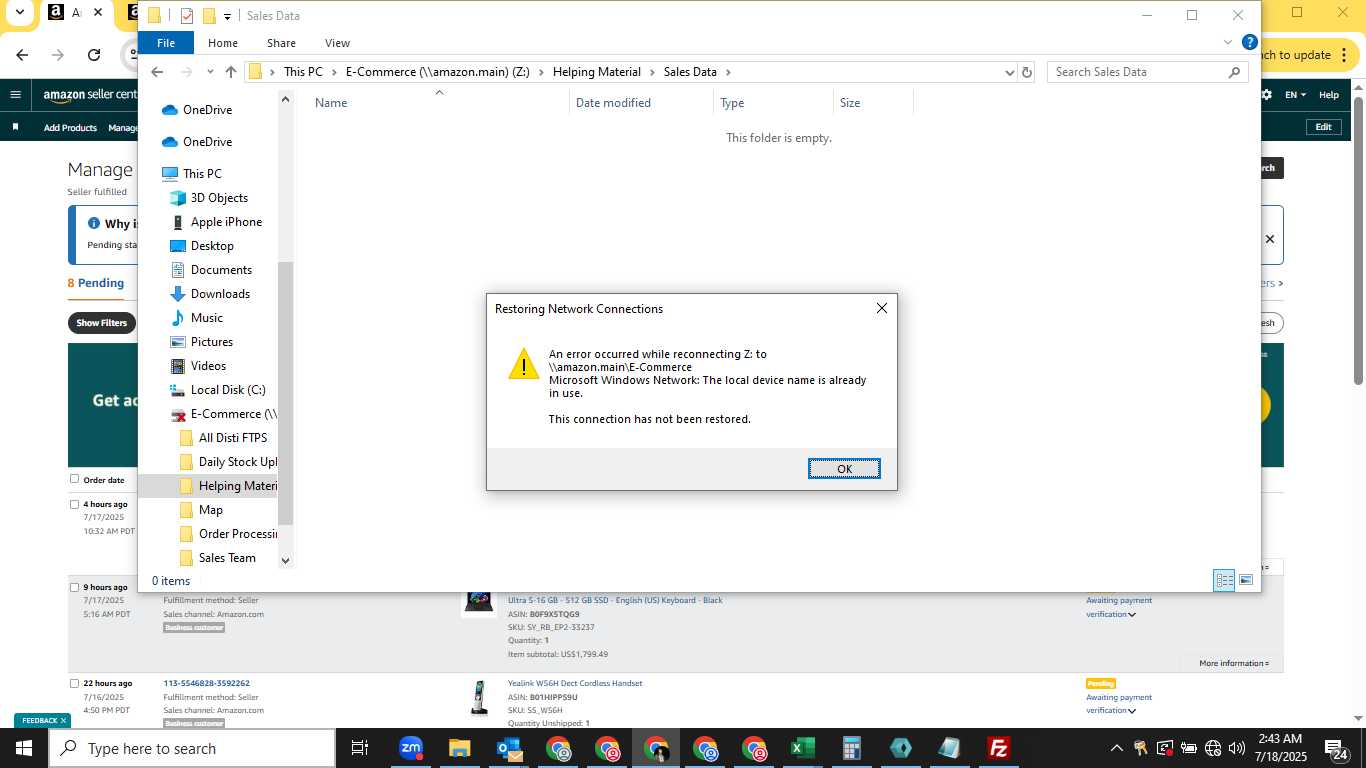
Task: Go up one folder level in Explorer
Action: click(x=231, y=72)
